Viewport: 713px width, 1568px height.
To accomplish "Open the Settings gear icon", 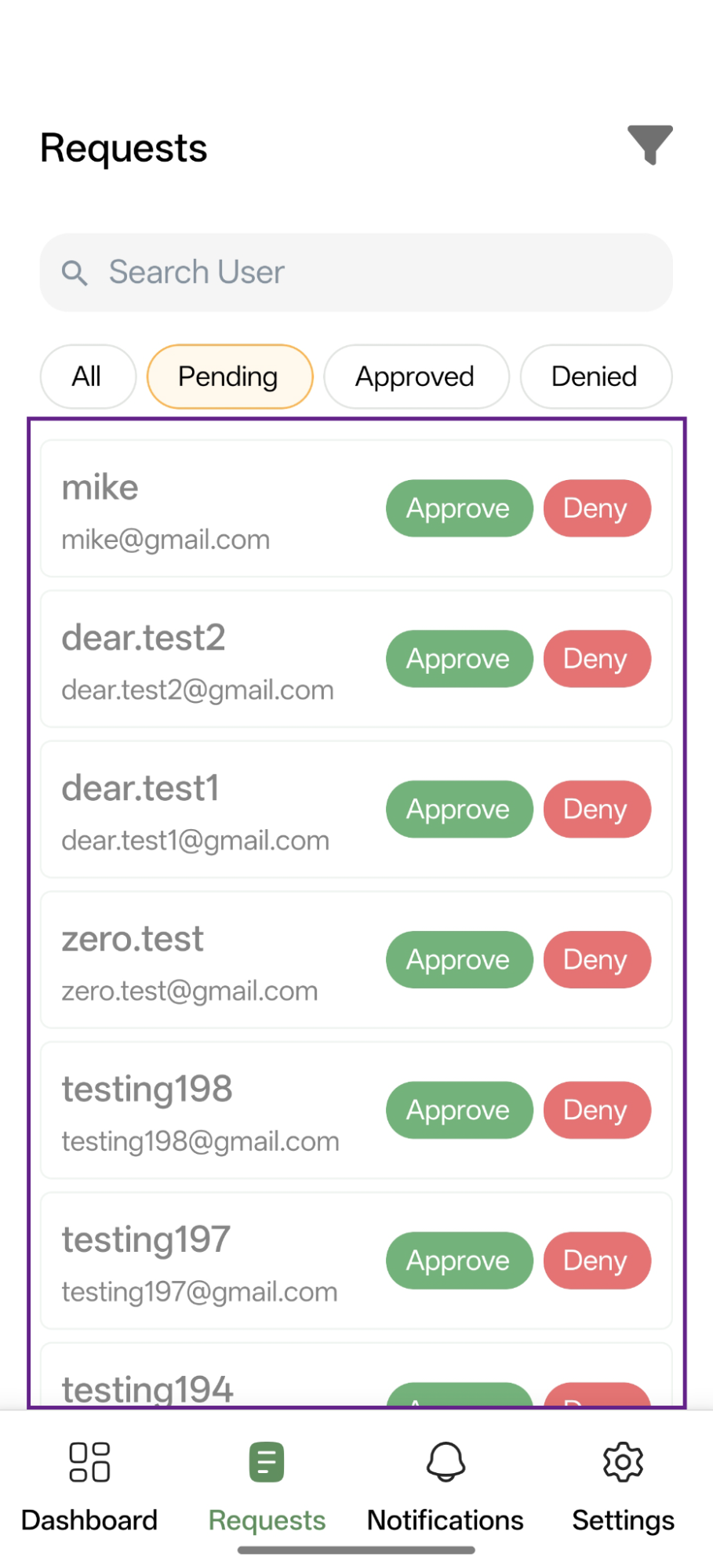I will click(623, 1462).
